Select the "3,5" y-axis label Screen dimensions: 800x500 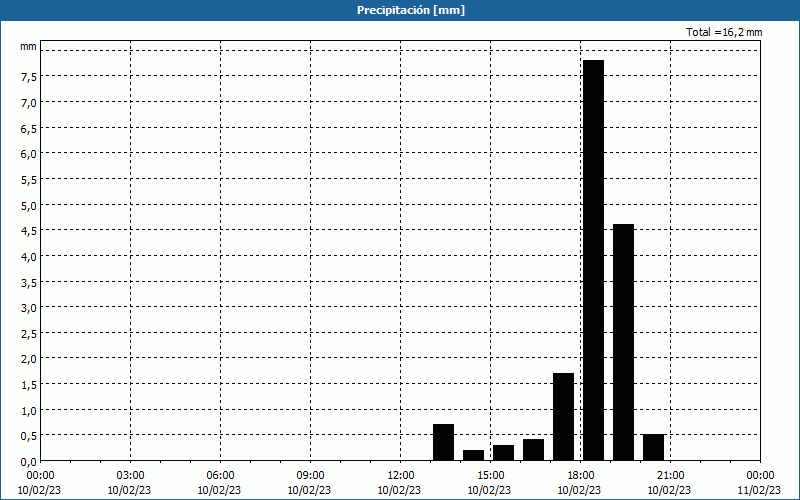(x=29, y=282)
